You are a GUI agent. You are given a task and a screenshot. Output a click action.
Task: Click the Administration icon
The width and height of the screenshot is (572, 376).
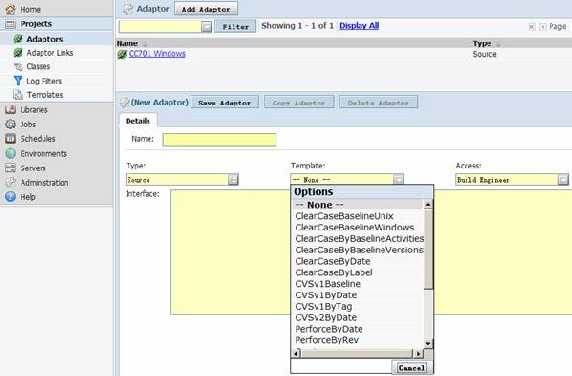11,182
